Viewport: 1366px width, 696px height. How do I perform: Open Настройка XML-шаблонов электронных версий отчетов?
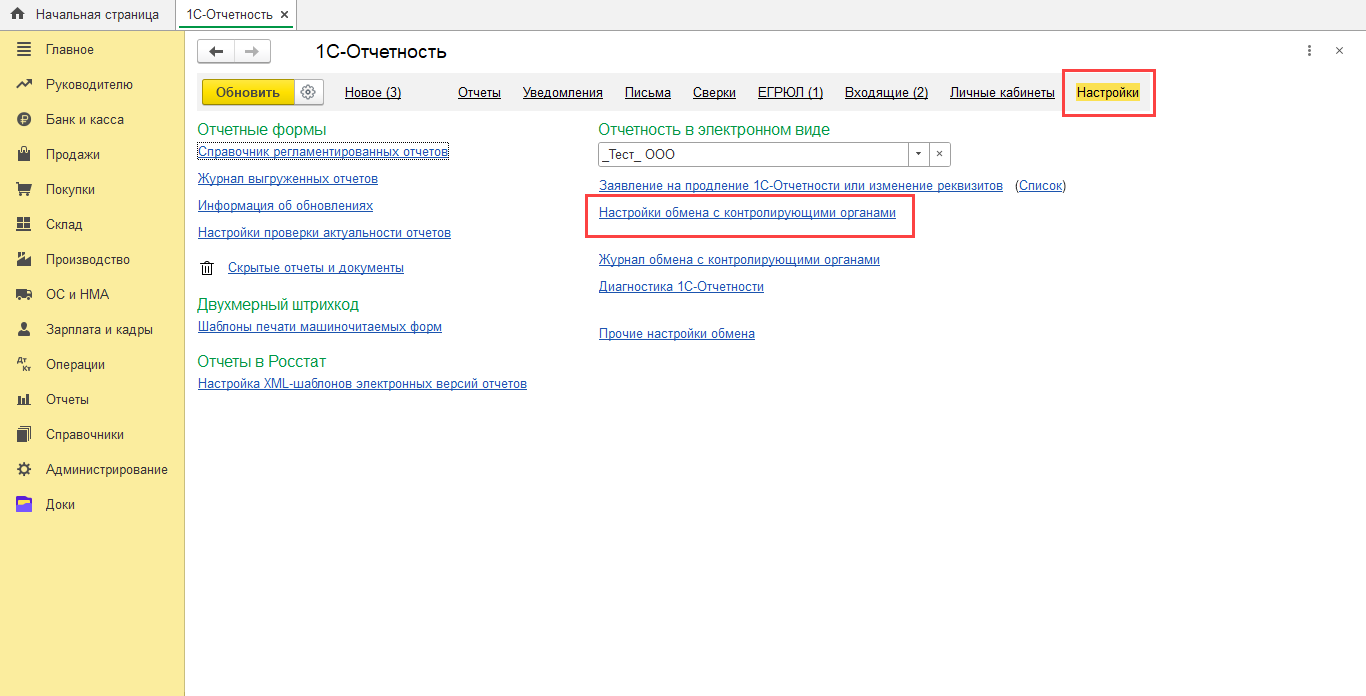362,383
